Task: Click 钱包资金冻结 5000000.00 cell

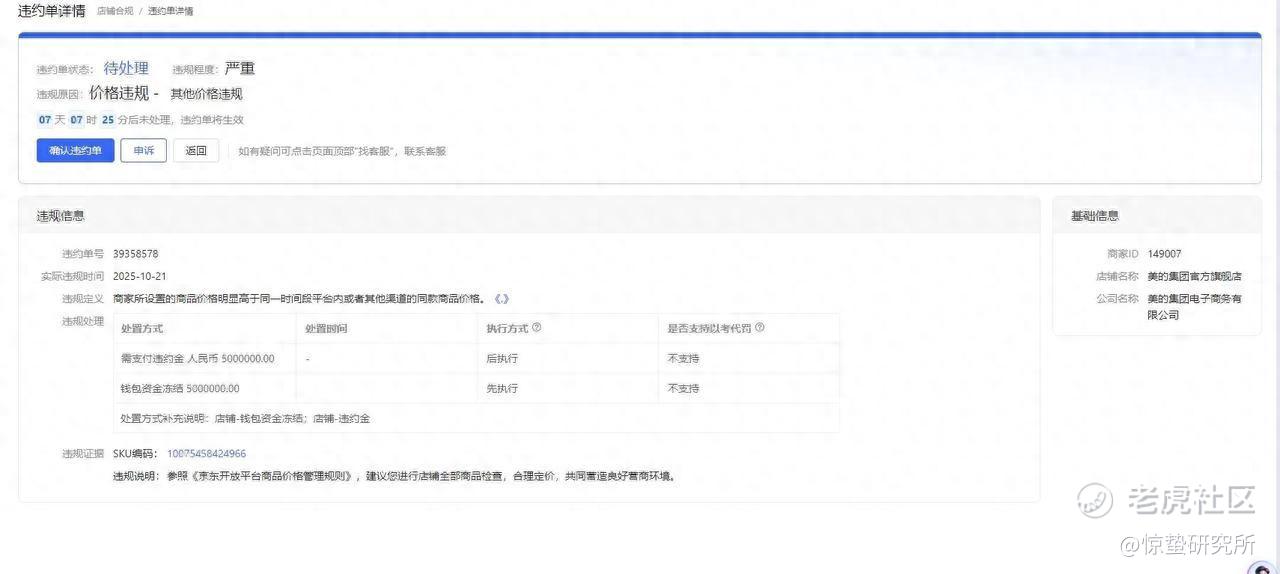Action: (x=205, y=388)
